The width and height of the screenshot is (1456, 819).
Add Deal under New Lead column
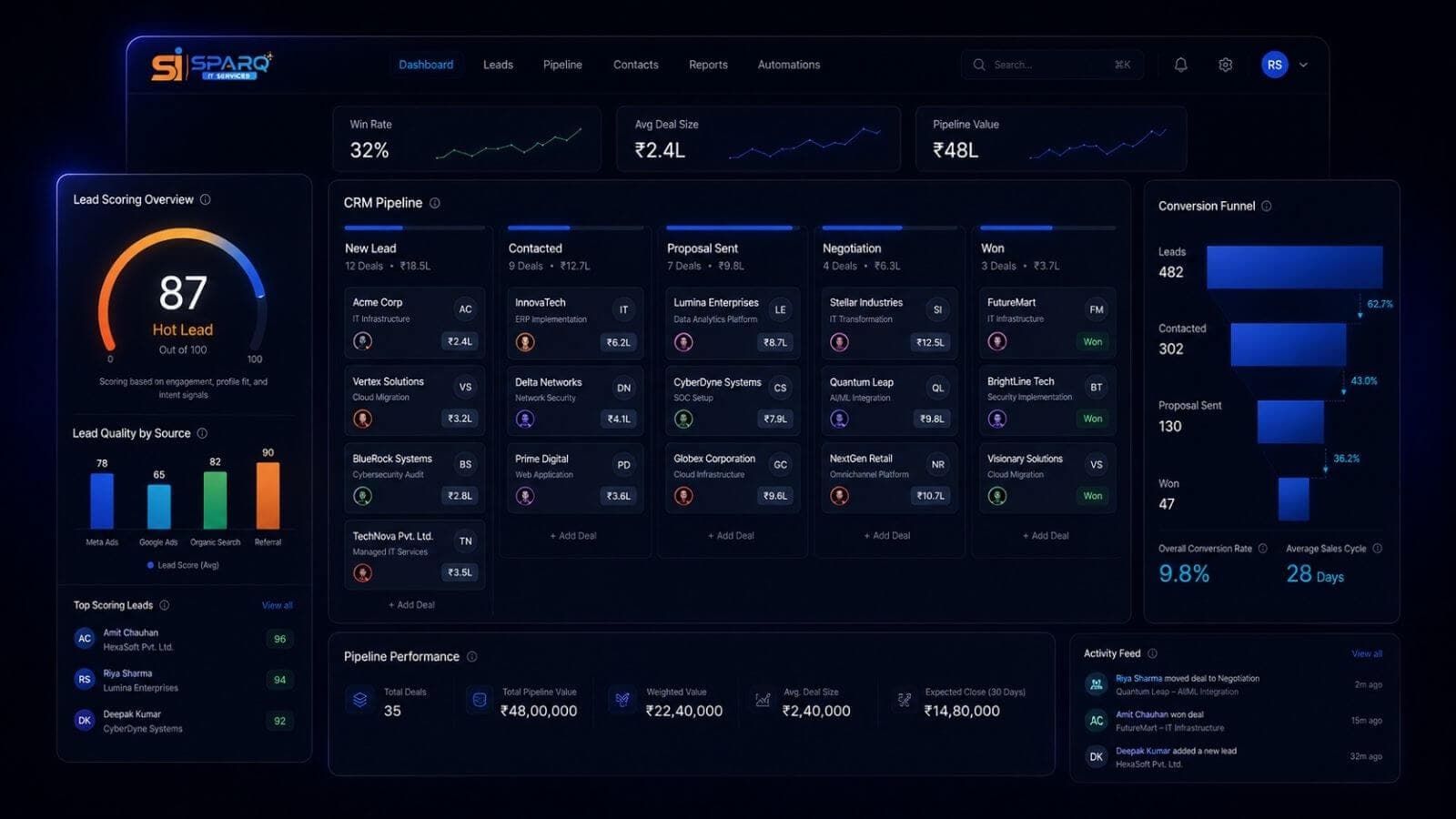[412, 604]
